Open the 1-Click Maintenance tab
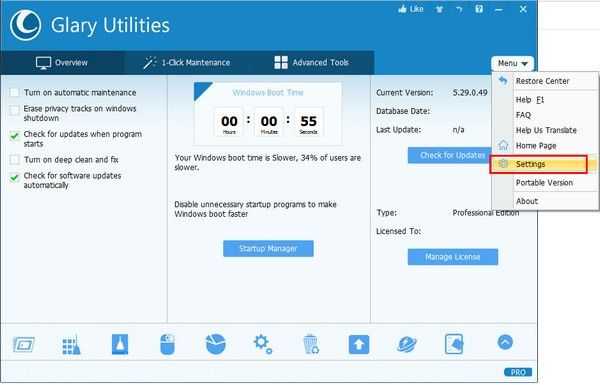The height and width of the screenshot is (385, 600). [x=187, y=62]
